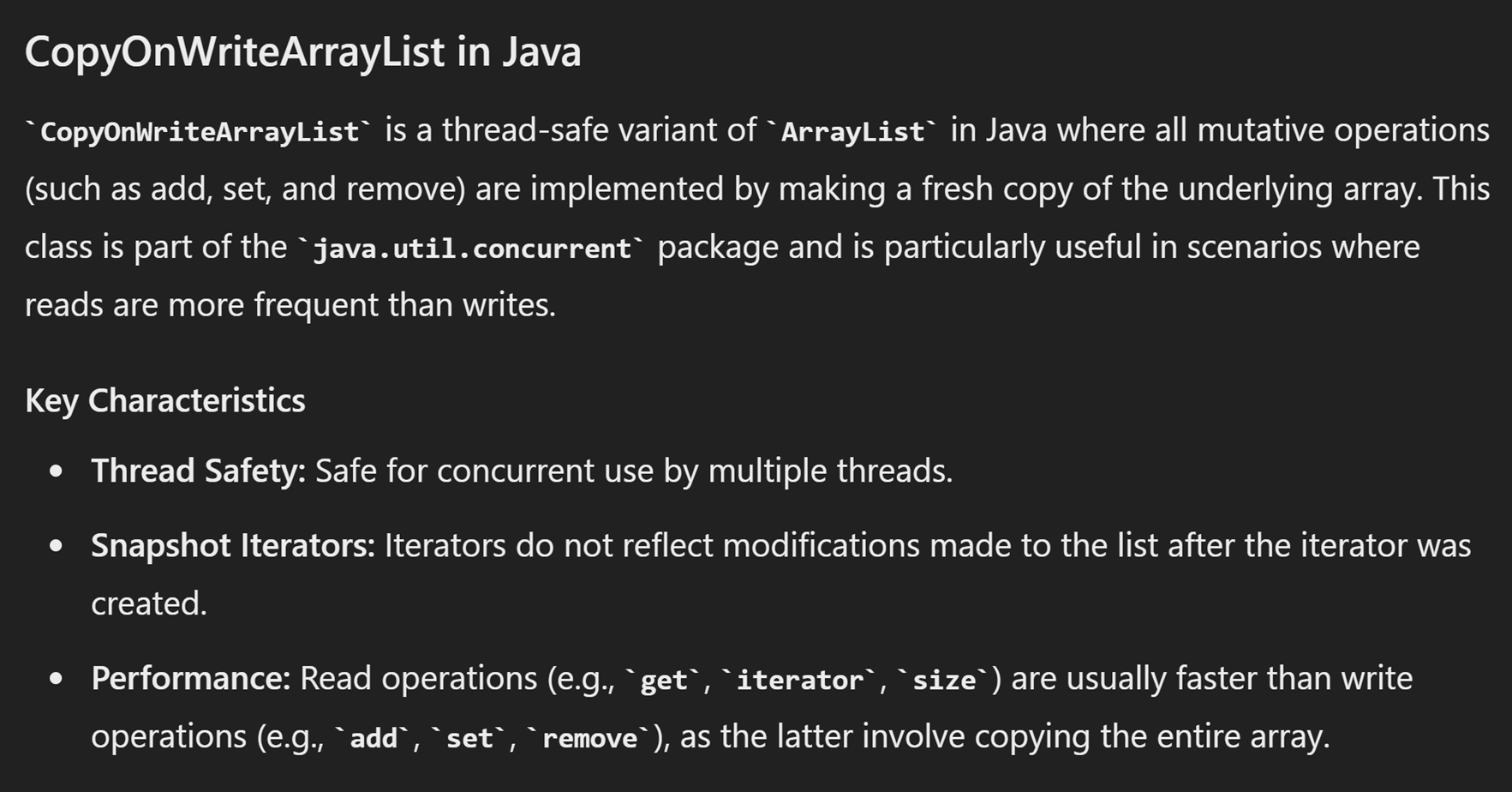Click the set inline code
This screenshot has width=1512, height=792.
pos(469,738)
